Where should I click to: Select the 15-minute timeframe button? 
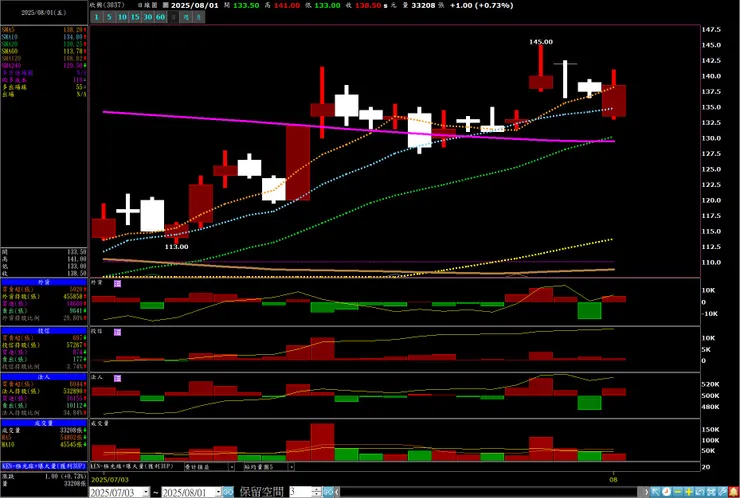[x=135, y=17]
